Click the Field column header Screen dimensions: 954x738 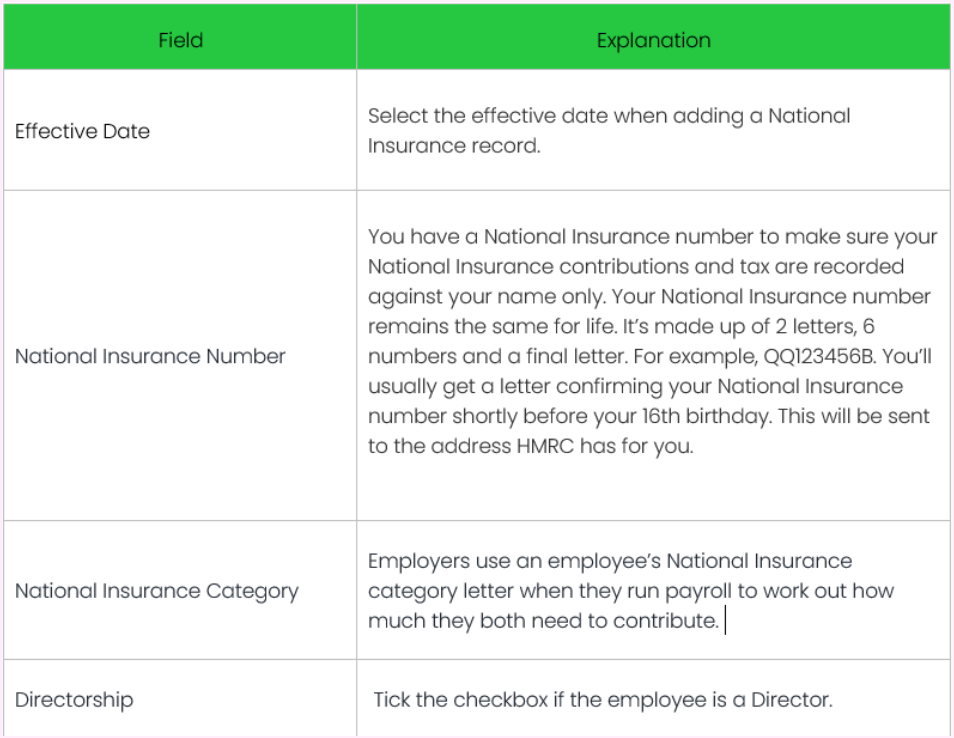coord(180,41)
